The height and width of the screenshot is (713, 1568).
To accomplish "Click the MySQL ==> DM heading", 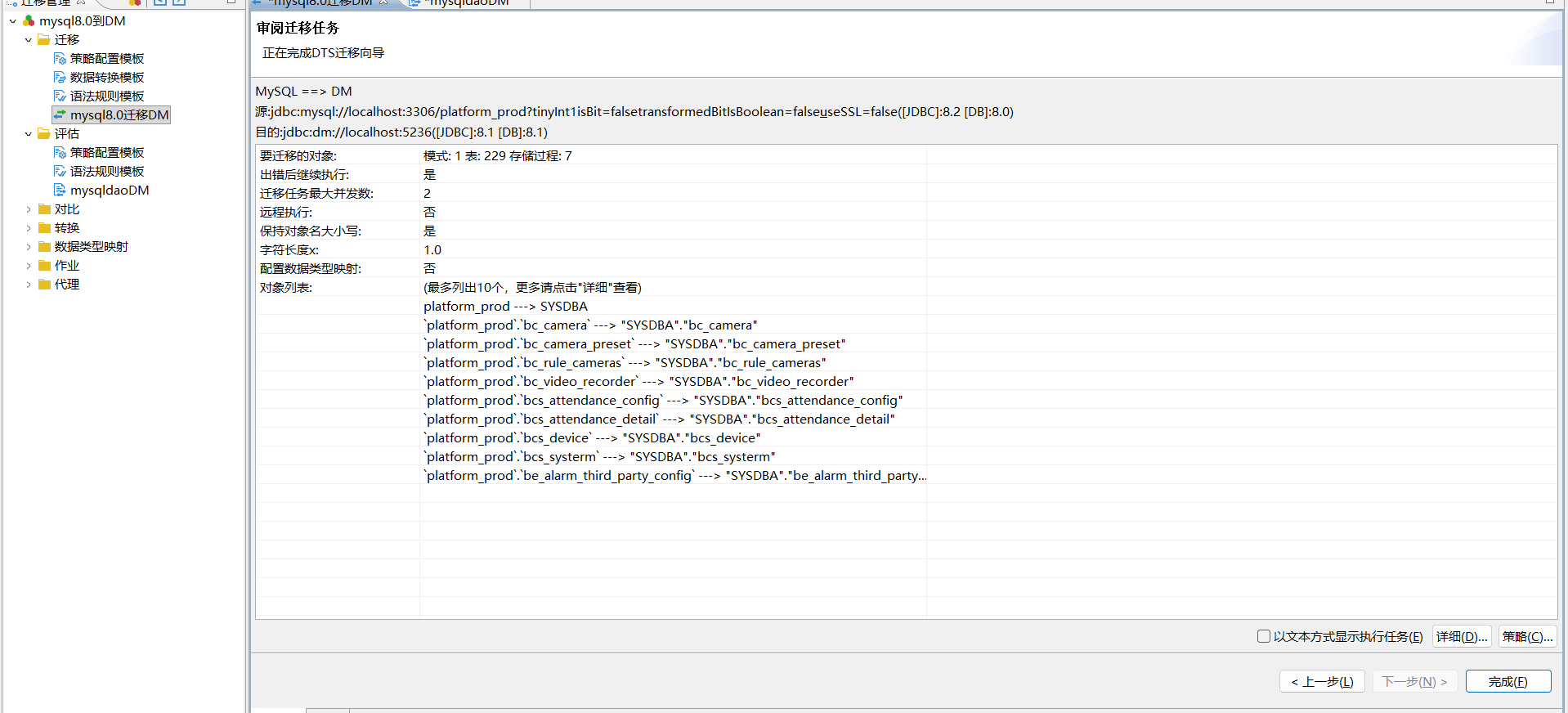I will coord(304,92).
